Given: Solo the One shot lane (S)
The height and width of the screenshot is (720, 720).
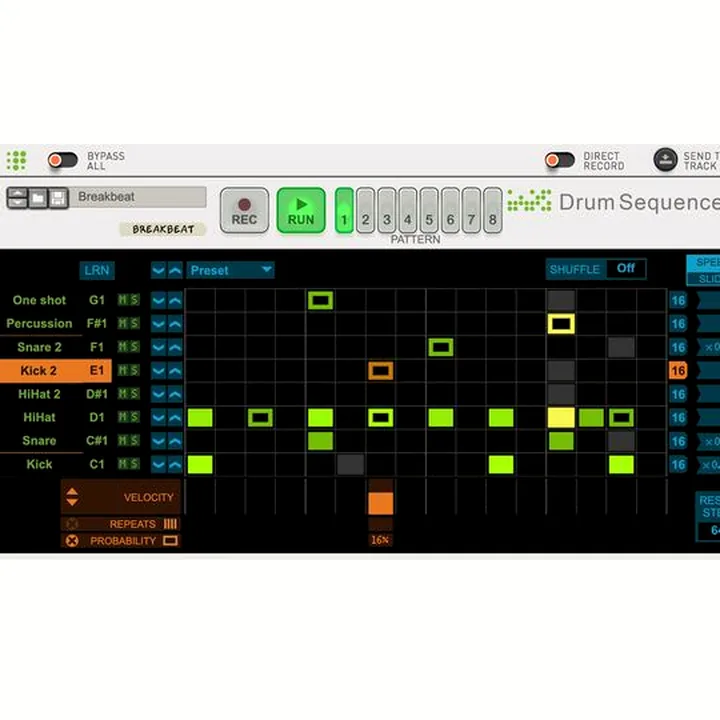Looking at the screenshot, I should coord(134,300).
